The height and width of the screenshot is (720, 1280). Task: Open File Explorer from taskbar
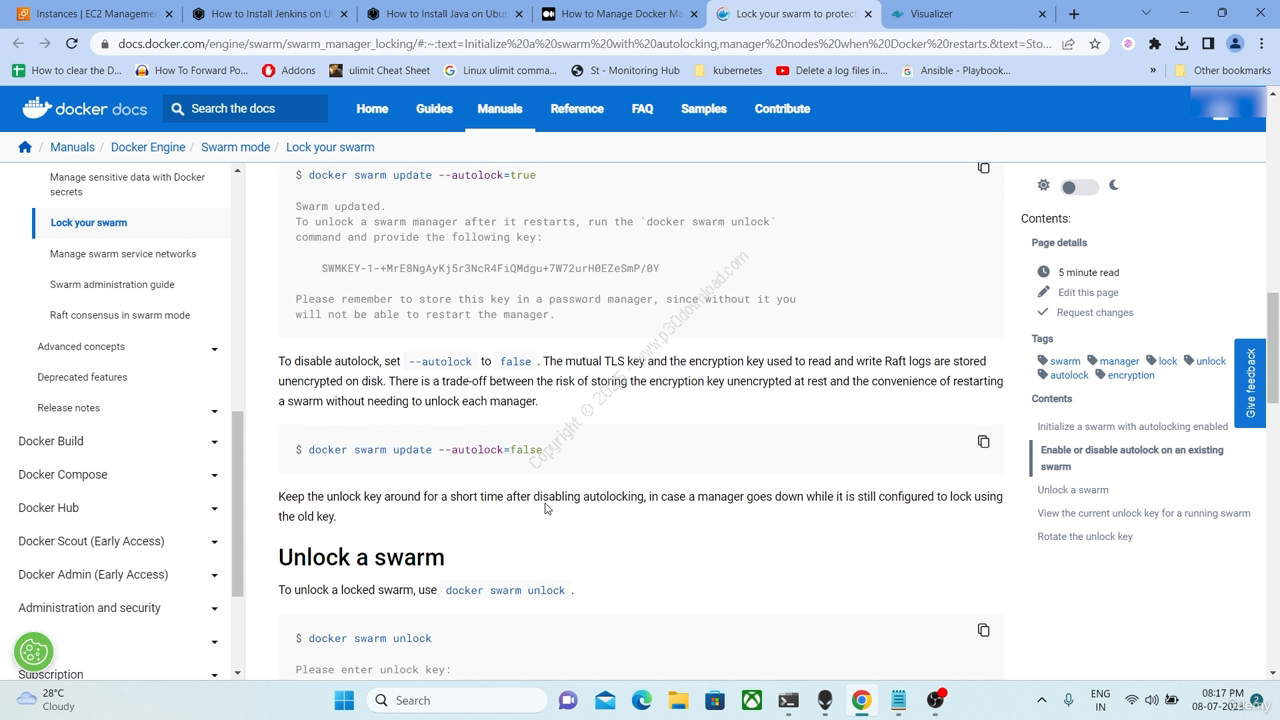[x=678, y=700]
